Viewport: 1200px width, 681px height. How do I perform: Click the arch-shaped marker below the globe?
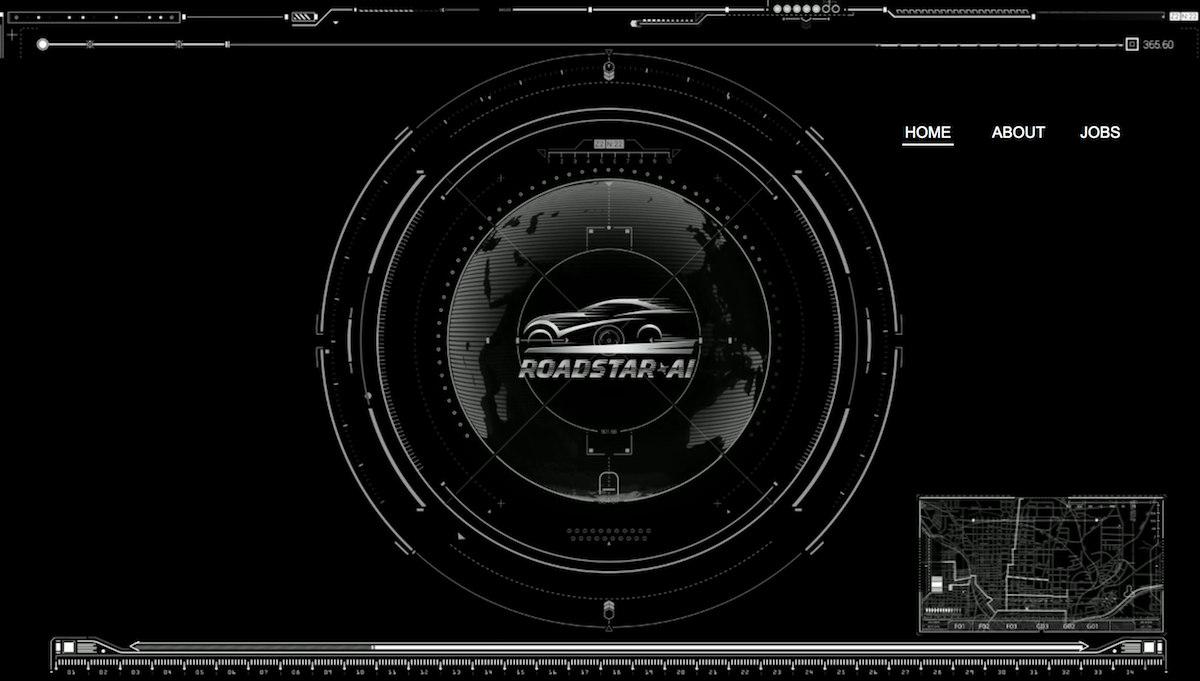(x=607, y=485)
